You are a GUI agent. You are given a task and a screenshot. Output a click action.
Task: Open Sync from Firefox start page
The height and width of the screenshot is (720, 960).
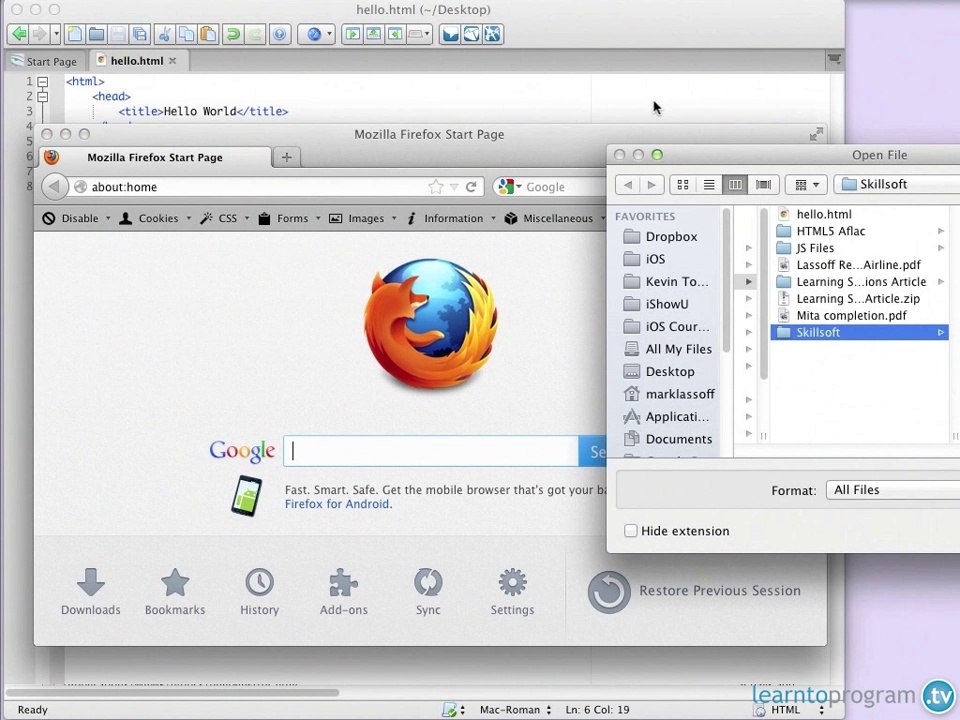pos(428,591)
